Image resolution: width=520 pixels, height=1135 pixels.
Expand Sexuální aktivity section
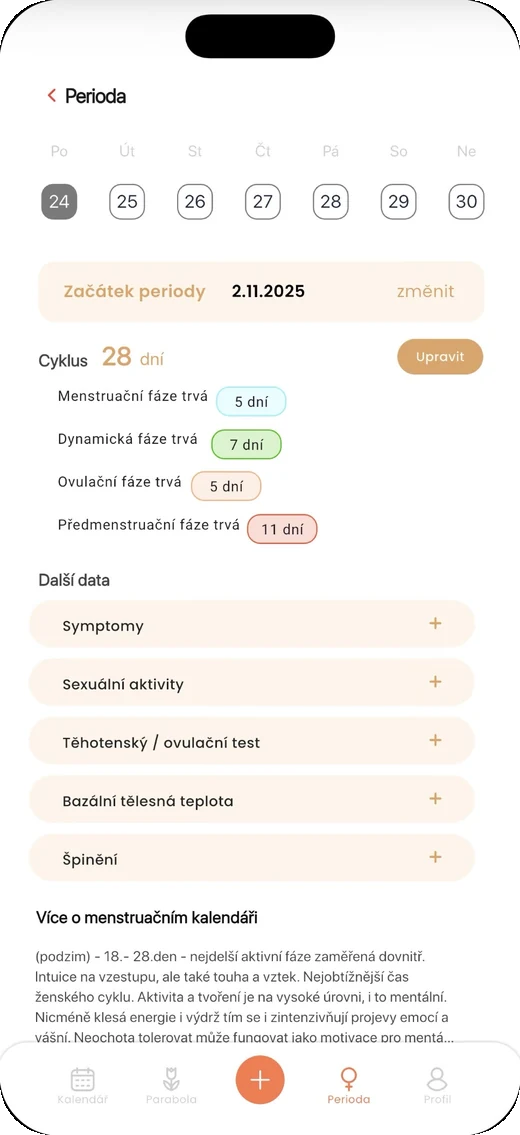pos(251,683)
